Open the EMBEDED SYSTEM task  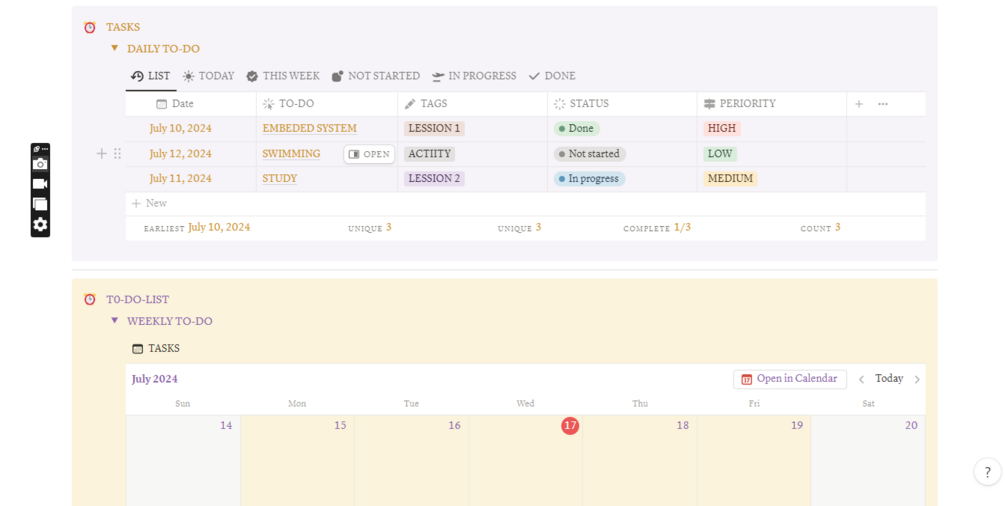coord(310,128)
